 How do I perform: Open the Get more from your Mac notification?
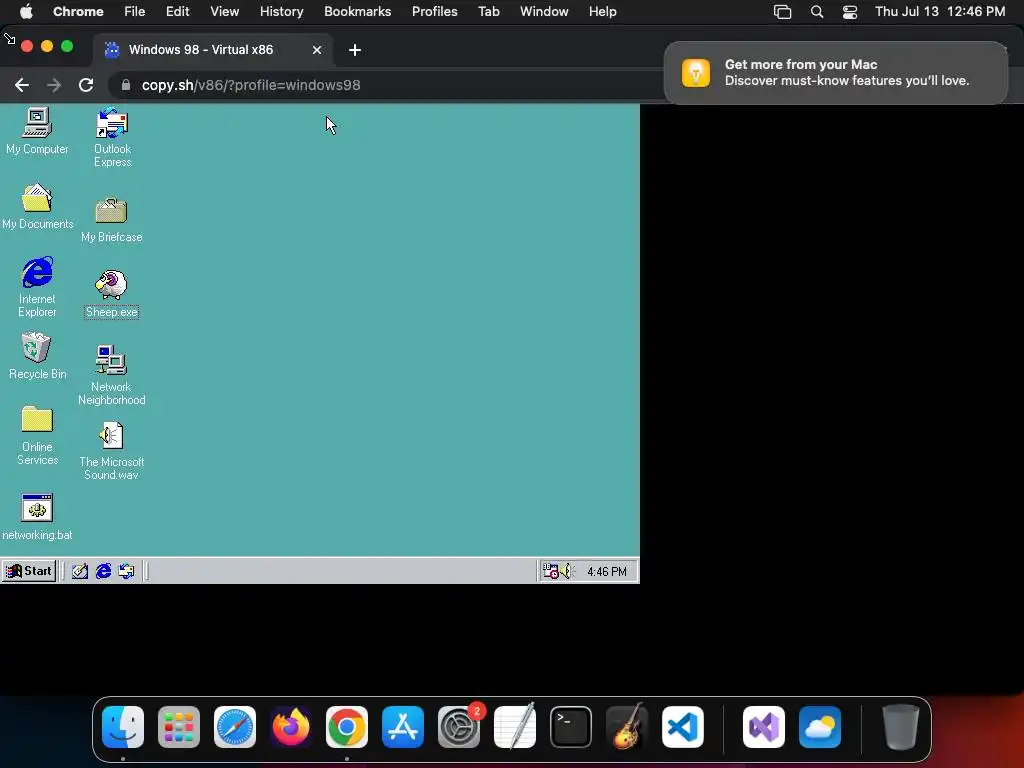pos(836,72)
